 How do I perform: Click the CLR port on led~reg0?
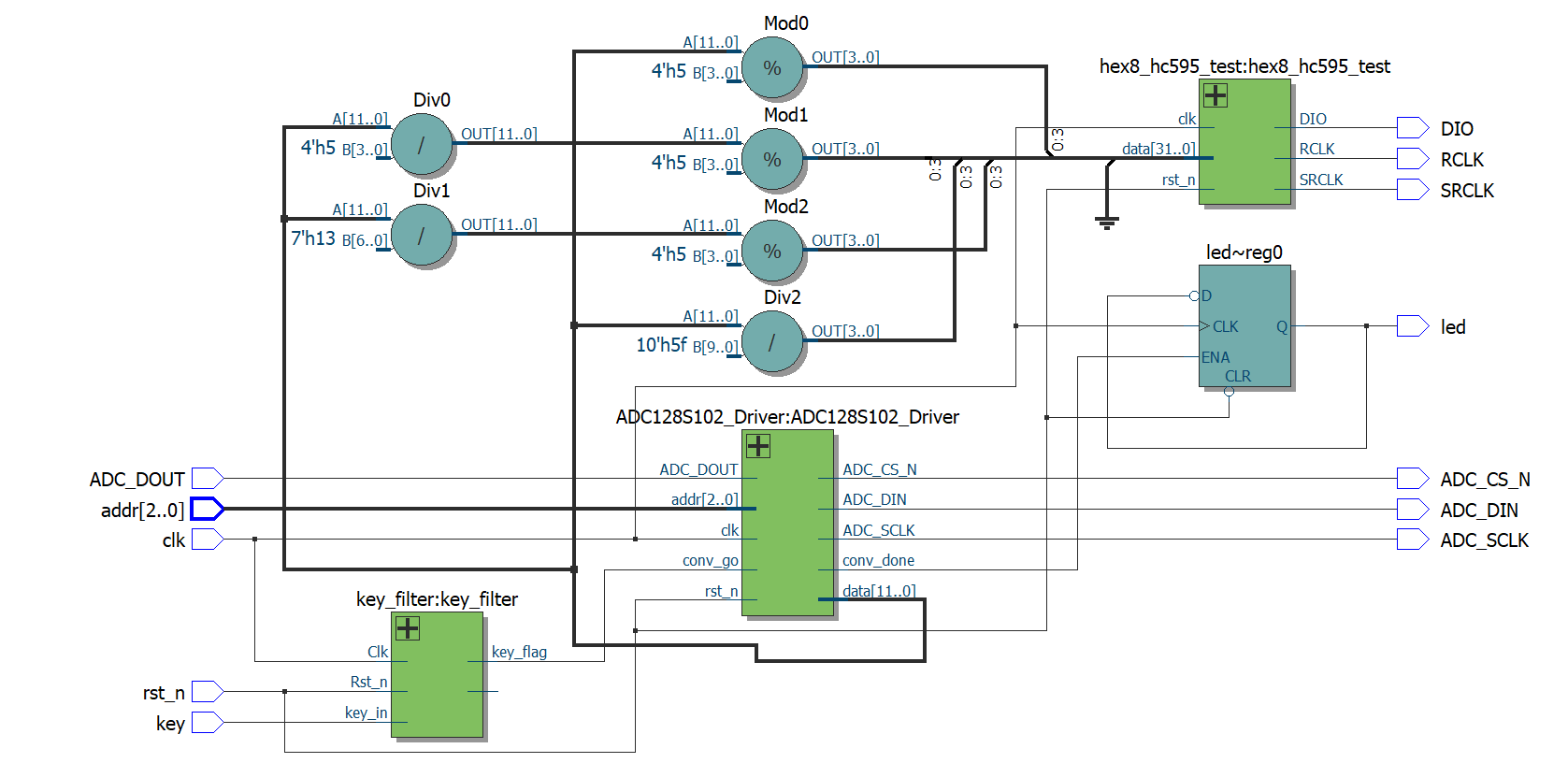[x=1238, y=376]
